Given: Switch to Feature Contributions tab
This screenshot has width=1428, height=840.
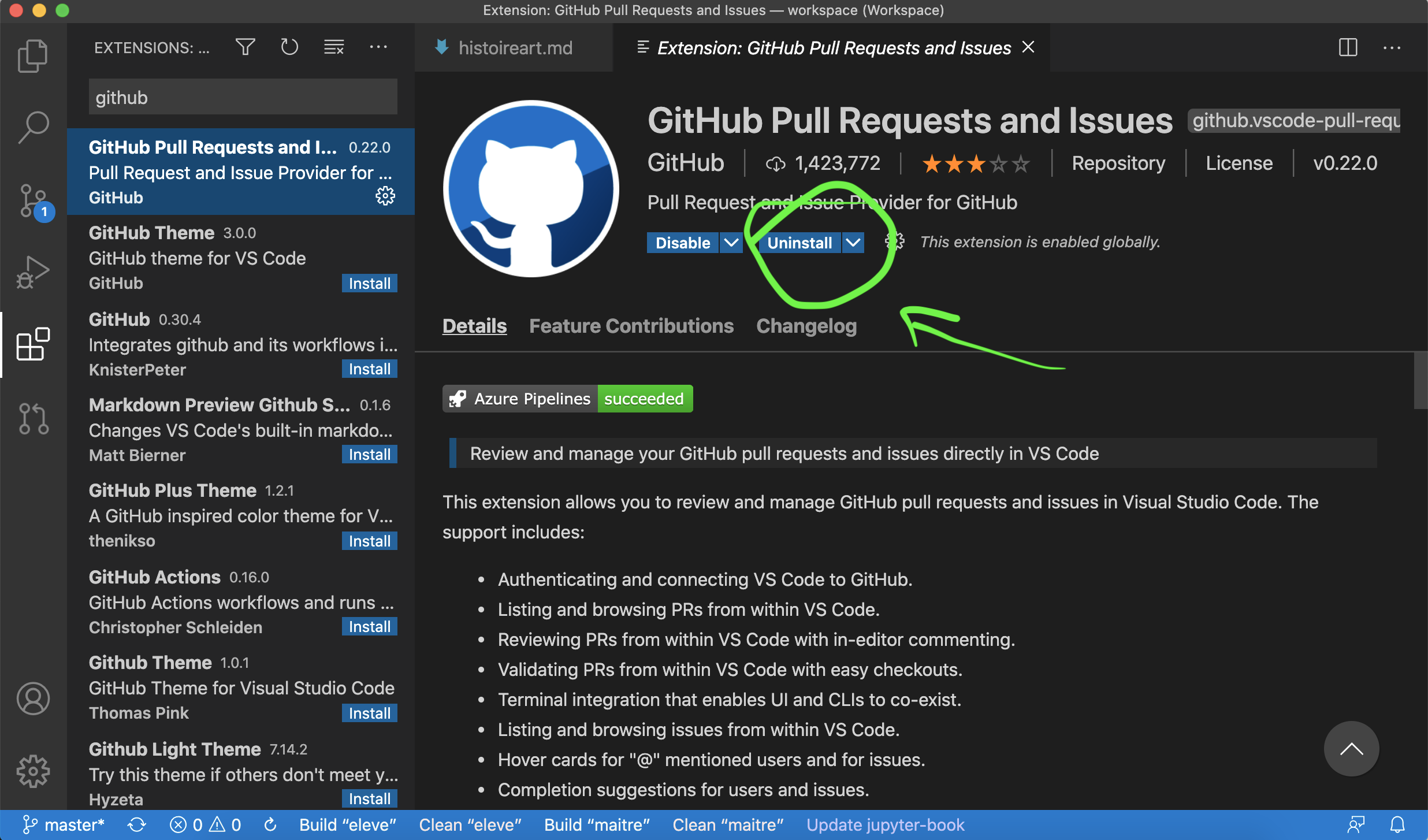Looking at the screenshot, I should click(x=631, y=326).
